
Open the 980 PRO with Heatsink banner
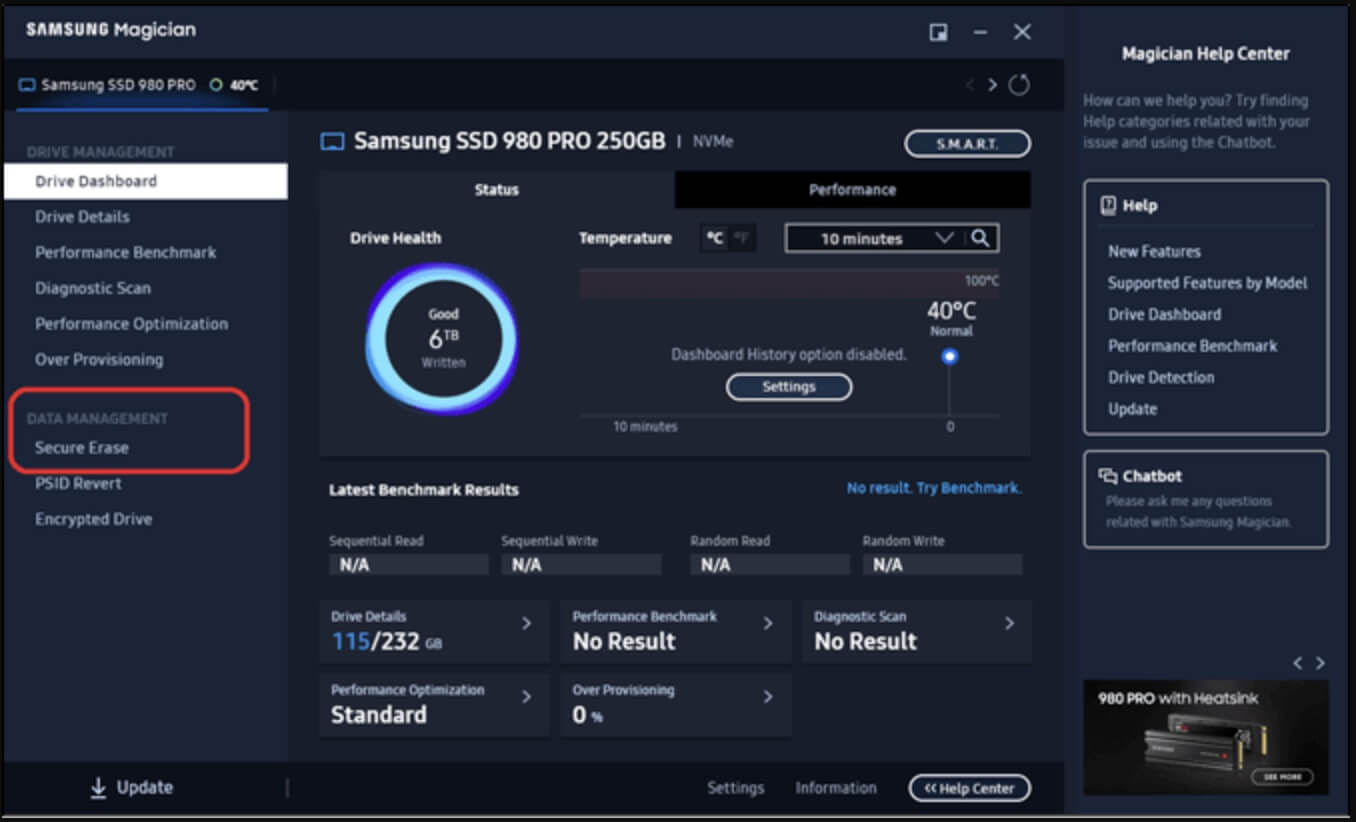point(1205,738)
